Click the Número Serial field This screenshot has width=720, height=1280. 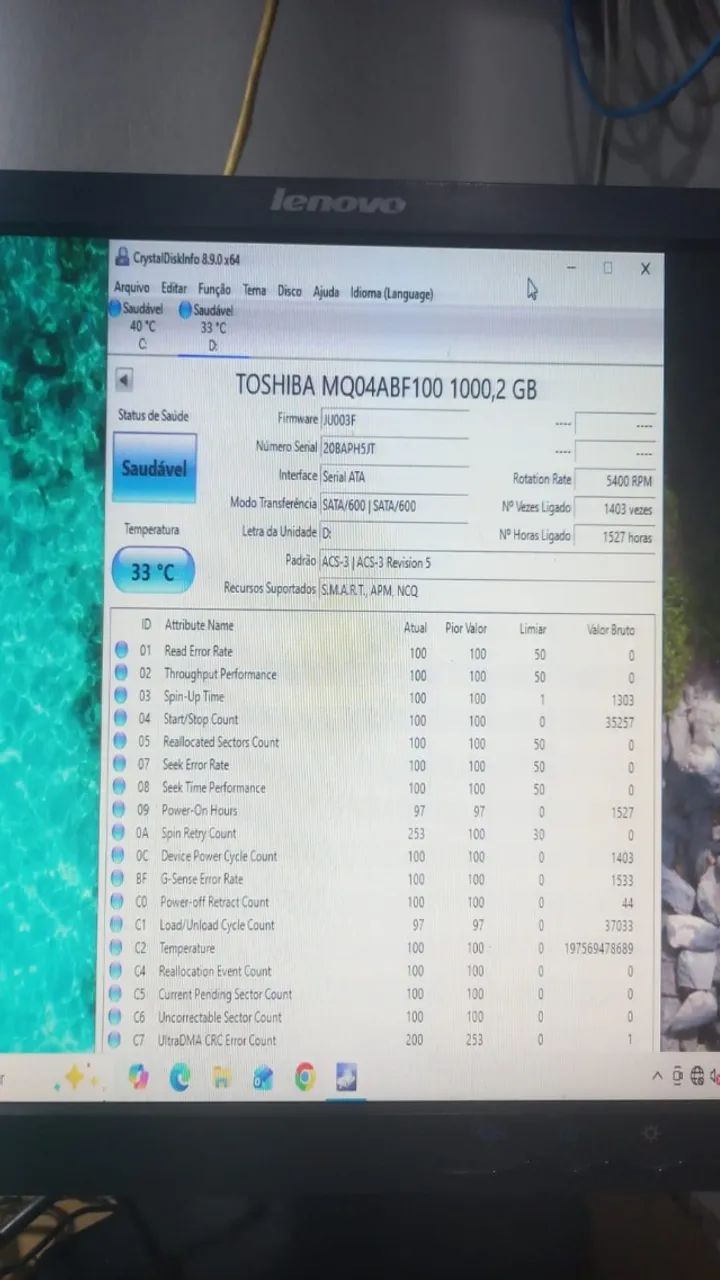click(394, 449)
